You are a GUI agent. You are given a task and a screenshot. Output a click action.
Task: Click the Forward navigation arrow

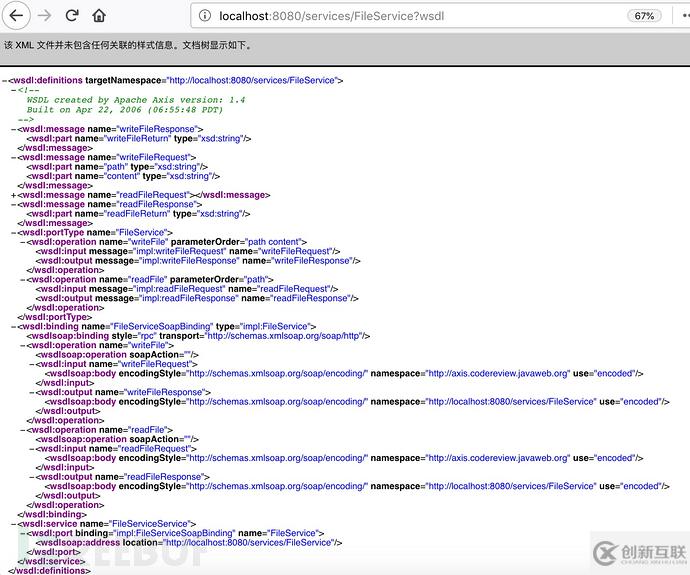[44, 16]
